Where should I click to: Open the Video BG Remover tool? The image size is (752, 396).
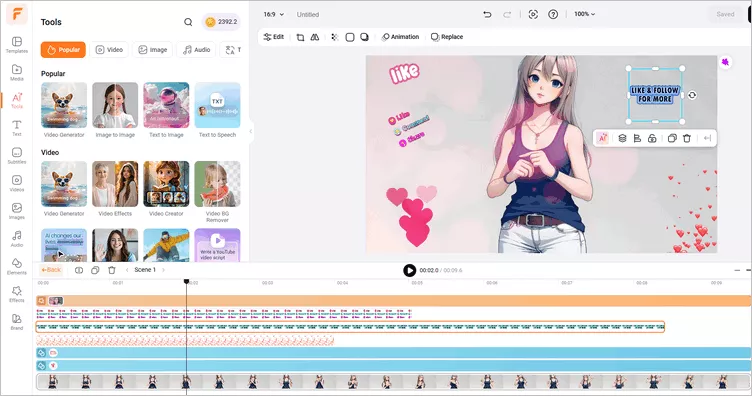[217, 192]
